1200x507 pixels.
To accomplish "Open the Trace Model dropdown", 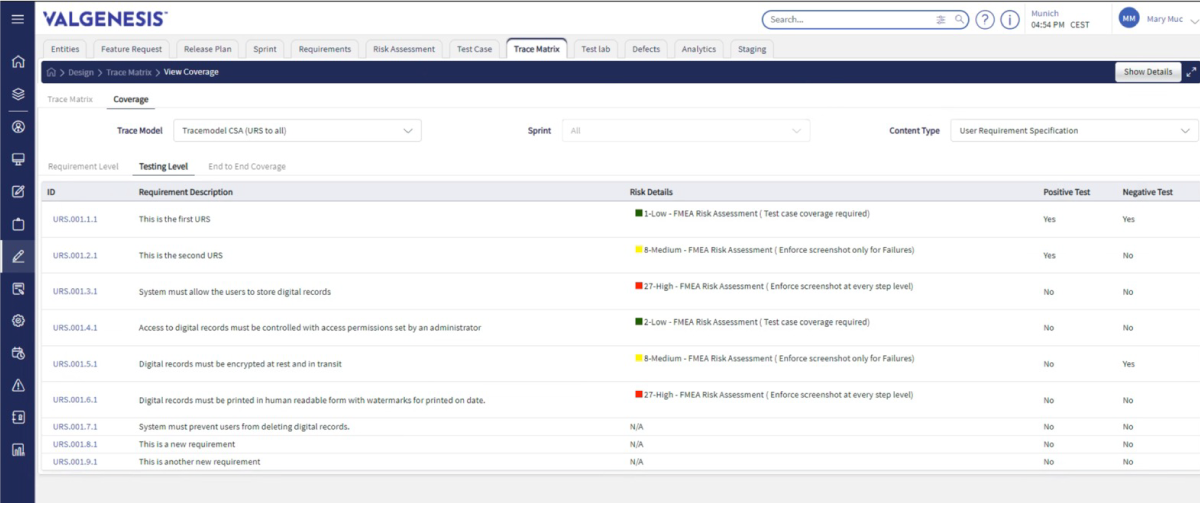I will click(x=297, y=131).
